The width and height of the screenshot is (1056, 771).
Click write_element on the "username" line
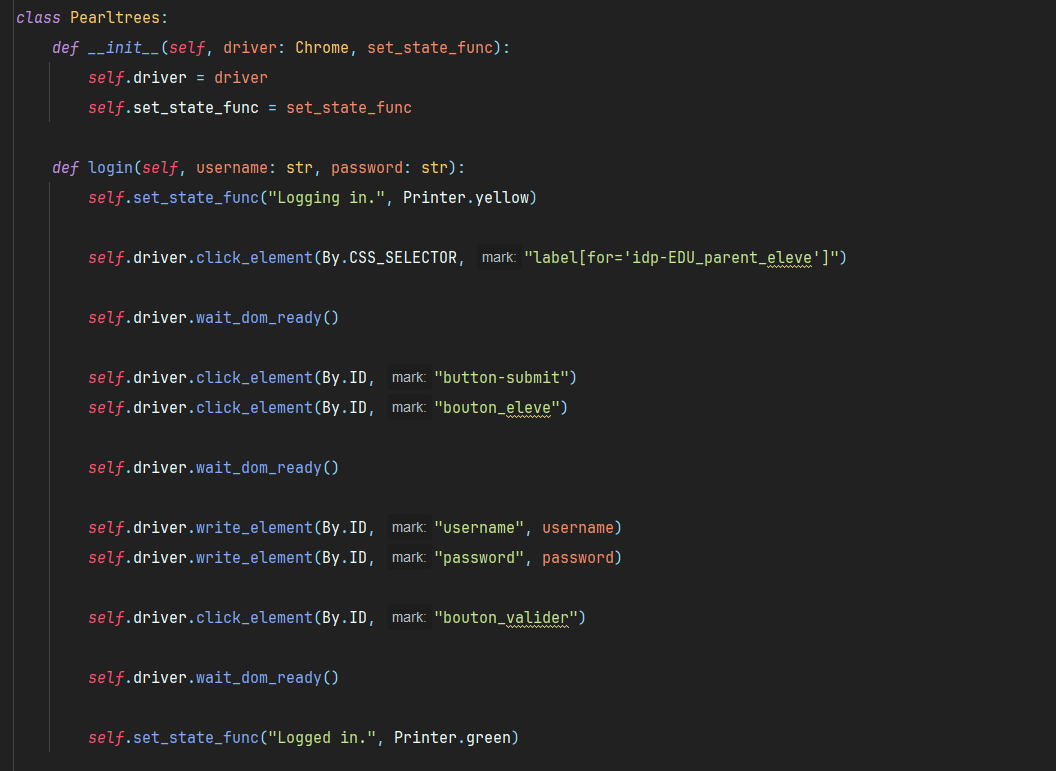254,528
